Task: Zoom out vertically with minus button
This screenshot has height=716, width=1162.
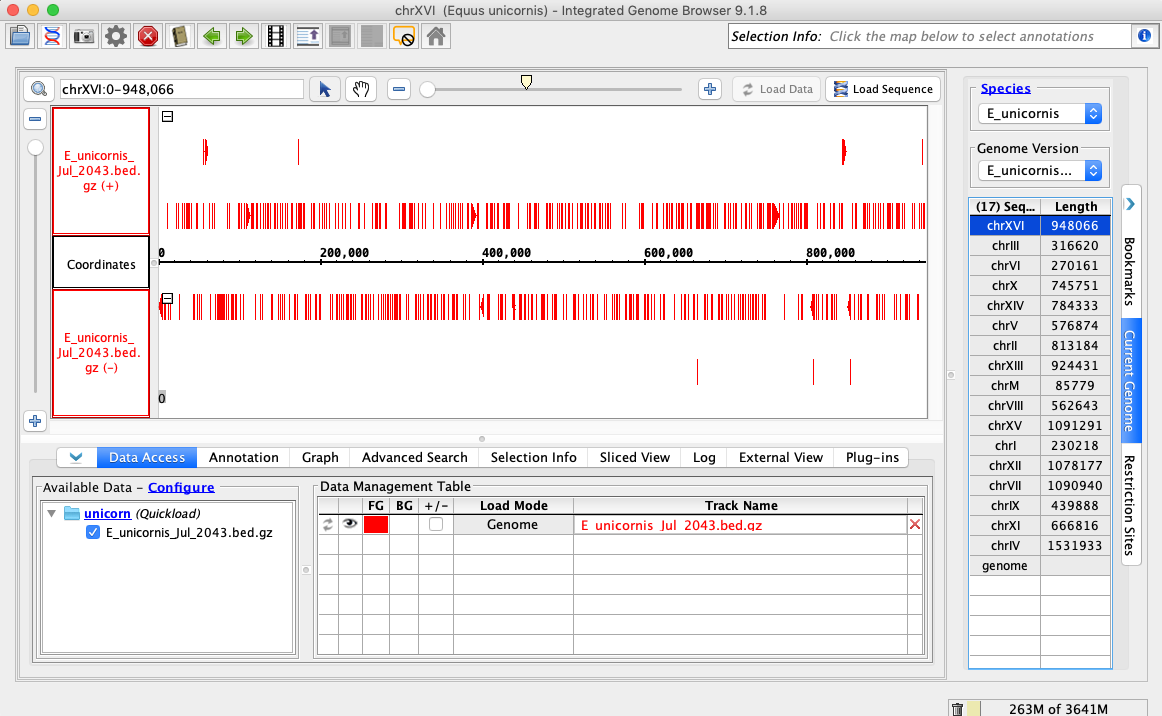Action: point(35,119)
